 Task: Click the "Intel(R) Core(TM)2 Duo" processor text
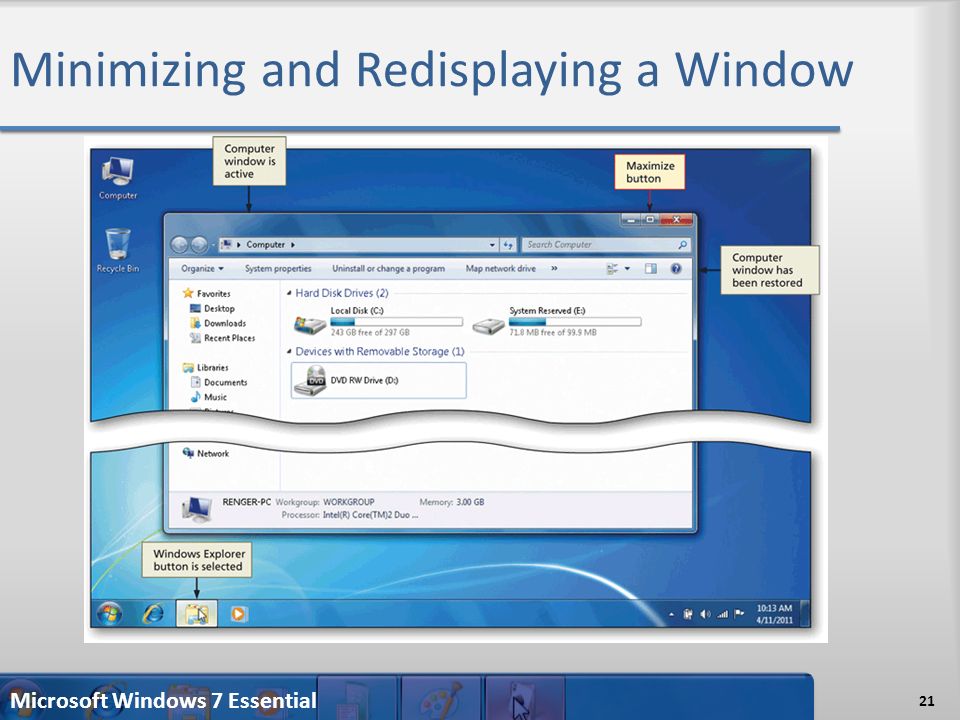click(x=370, y=515)
